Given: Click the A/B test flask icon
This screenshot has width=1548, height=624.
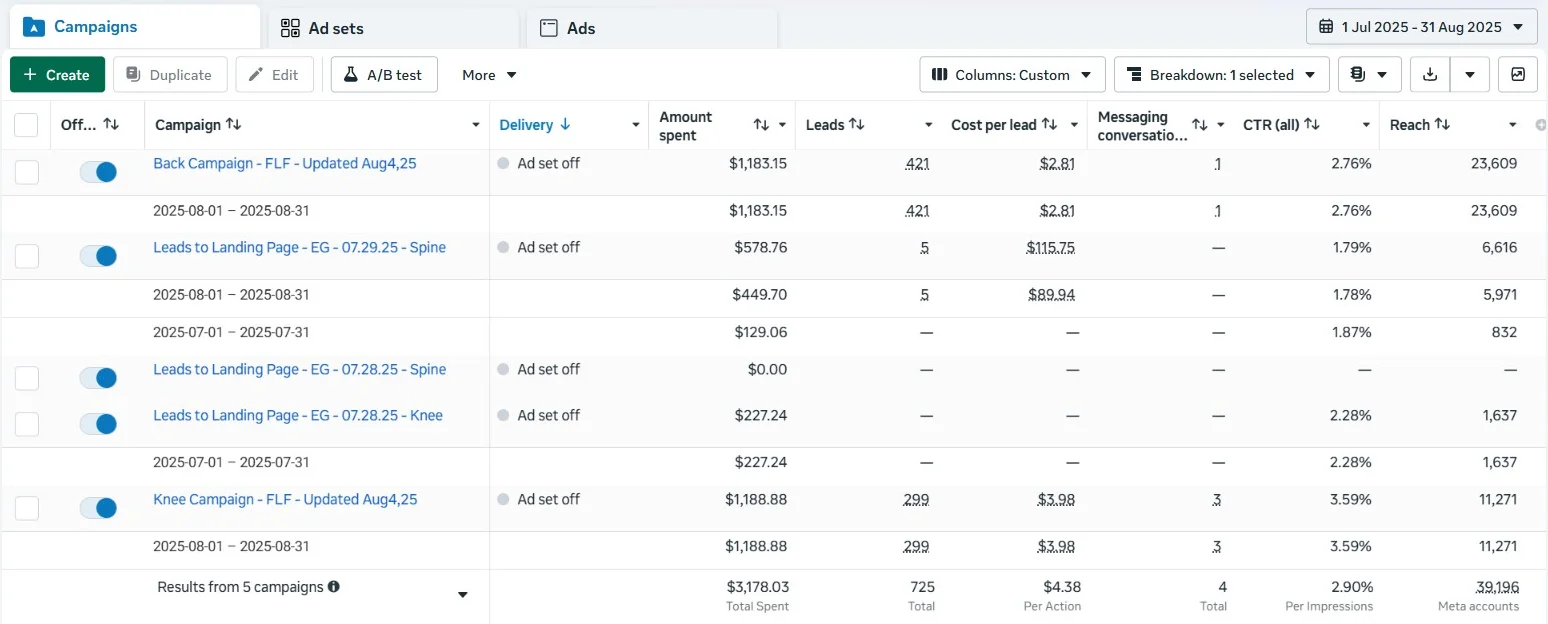Looking at the screenshot, I should (x=351, y=75).
